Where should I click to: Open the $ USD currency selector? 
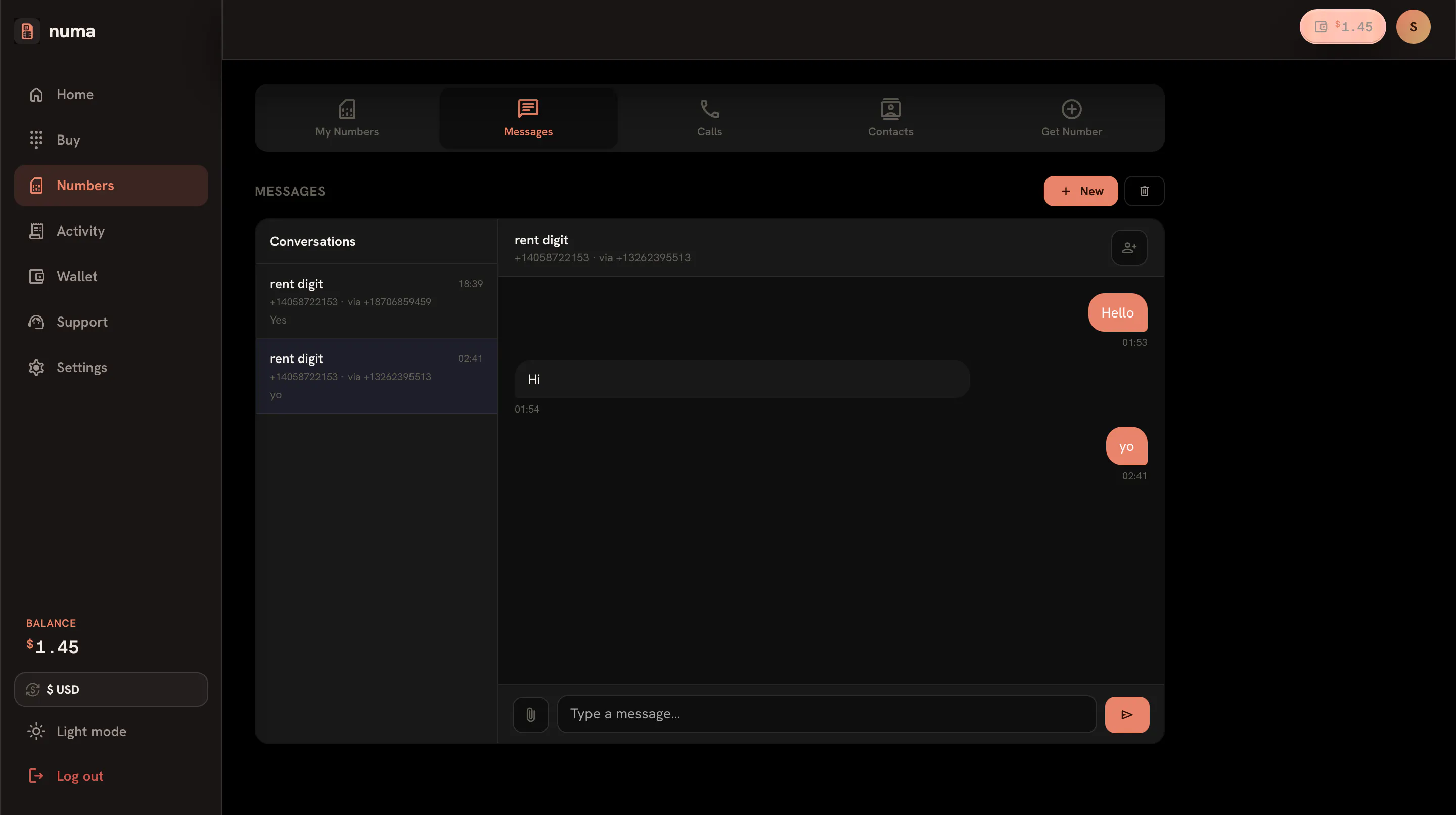(x=111, y=690)
